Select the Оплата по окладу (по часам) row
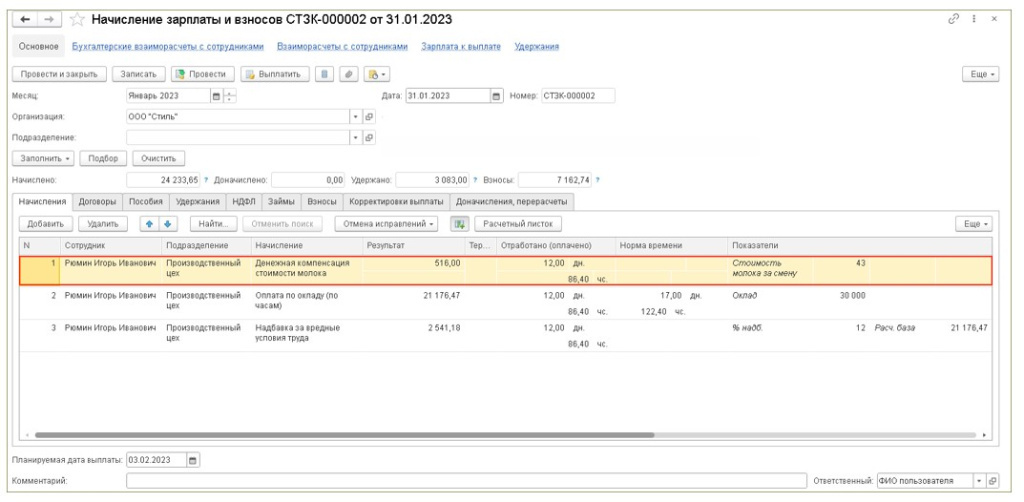This screenshot has width=1024, height=502. (505, 304)
